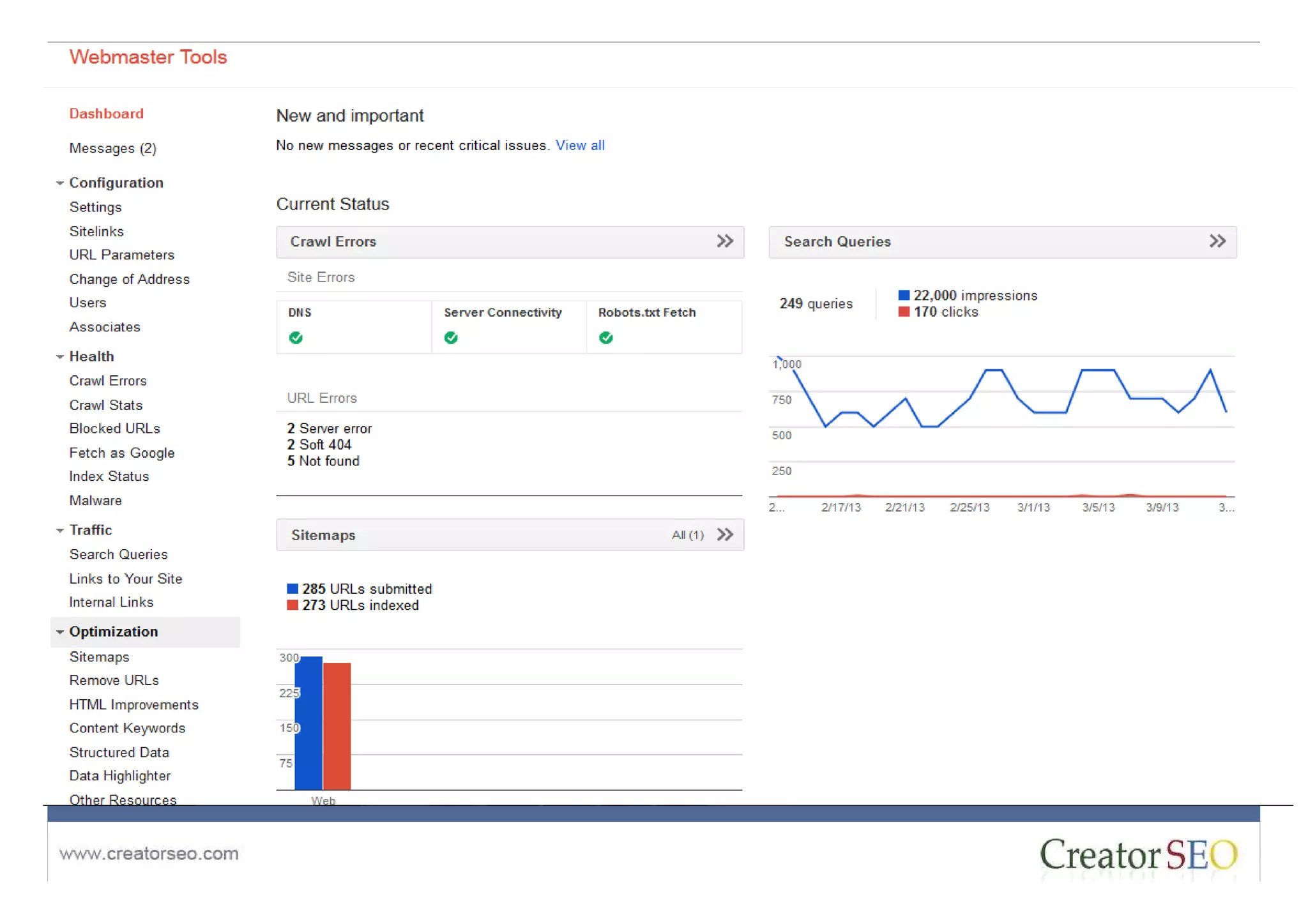Collapse the Traffic section arrow
Screen dimensions: 1308x924
tap(59, 531)
